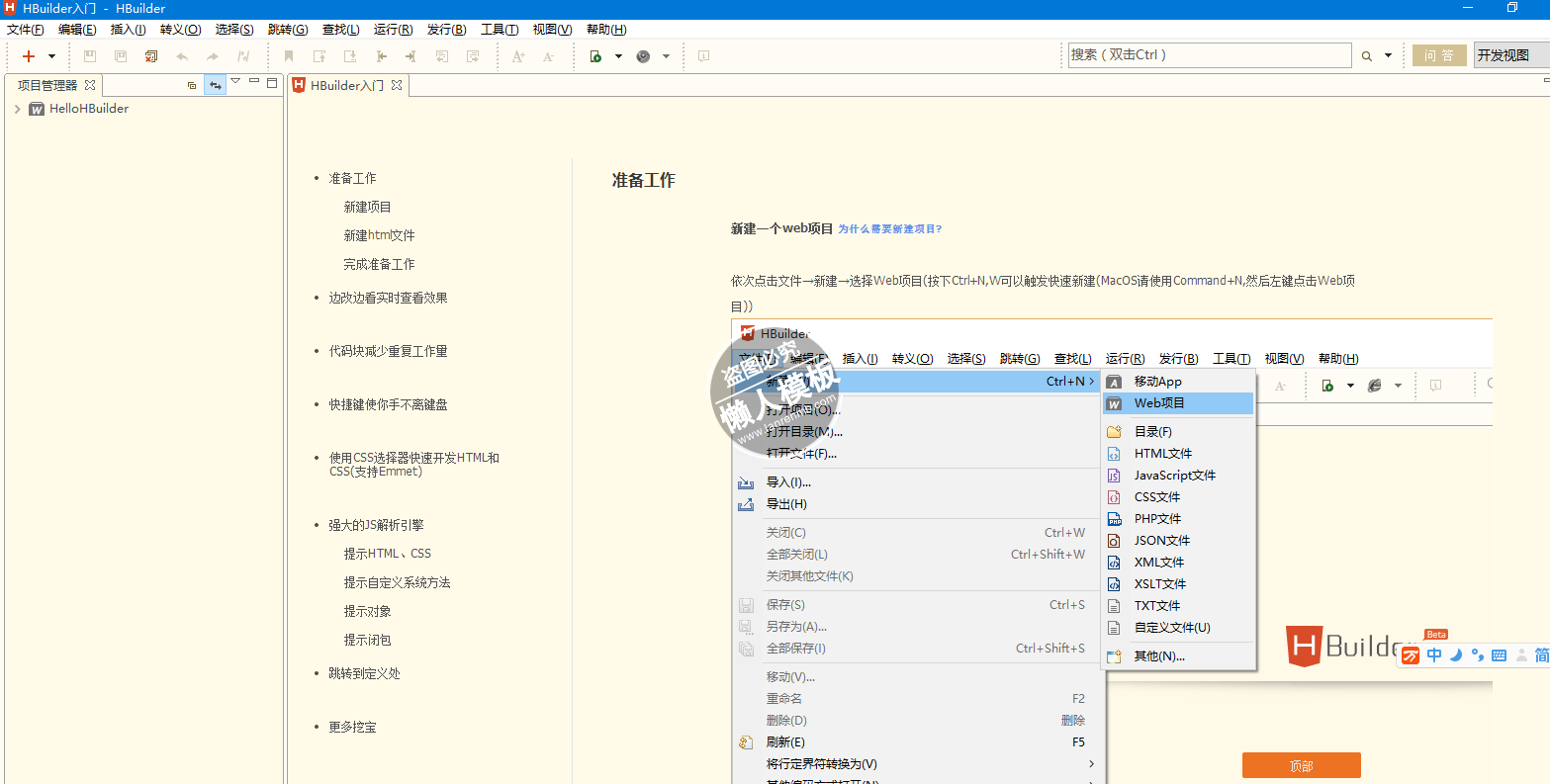Image resolution: width=1550 pixels, height=784 pixels.
Task: Open the dropdown arrow beside the New button
Action: coord(52,56)
